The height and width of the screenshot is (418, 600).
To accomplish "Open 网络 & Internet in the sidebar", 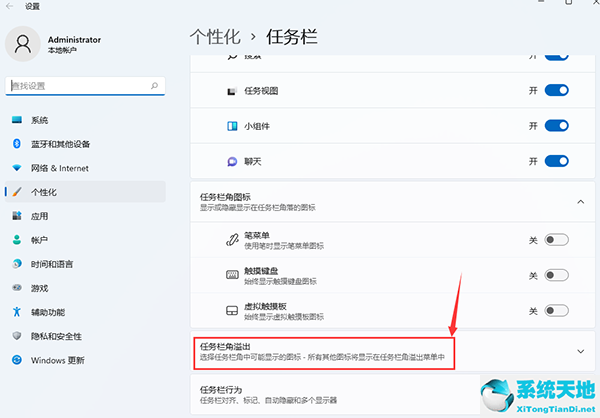I will [85, 168].
